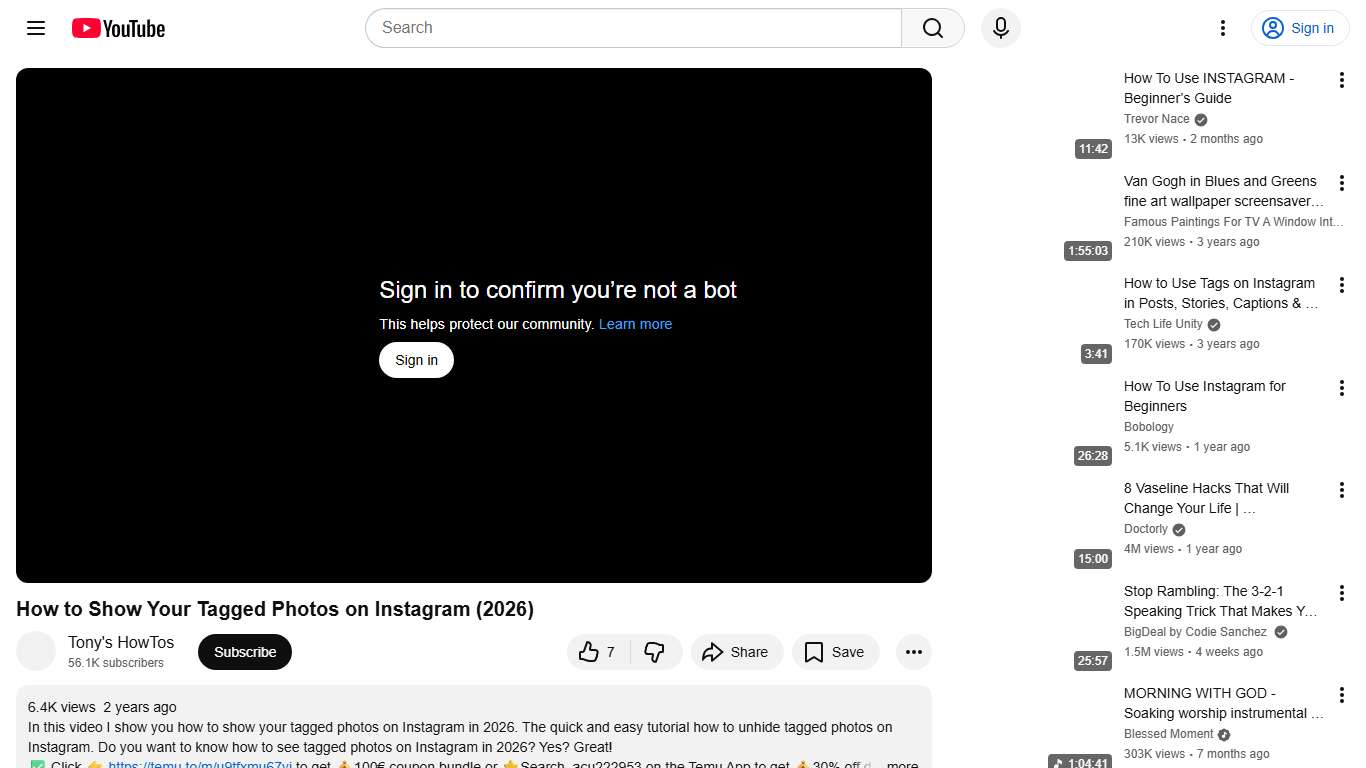This screenshot has height=768, width=1366.
Task: Open the Share dialog
Action: tap(737, 651)
